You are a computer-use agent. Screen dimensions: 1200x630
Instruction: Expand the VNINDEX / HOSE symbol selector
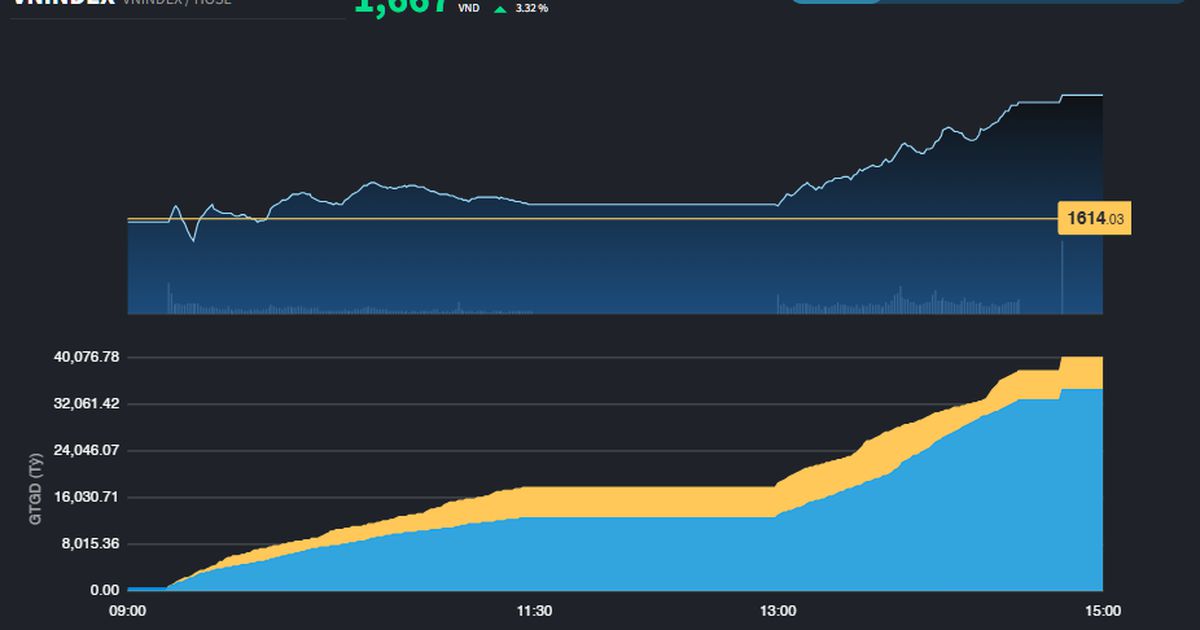(175, 5)
